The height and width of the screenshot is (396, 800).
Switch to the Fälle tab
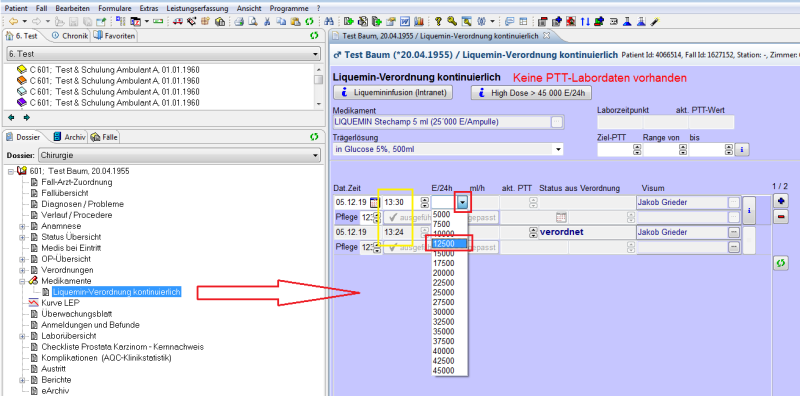click(105, 137)
